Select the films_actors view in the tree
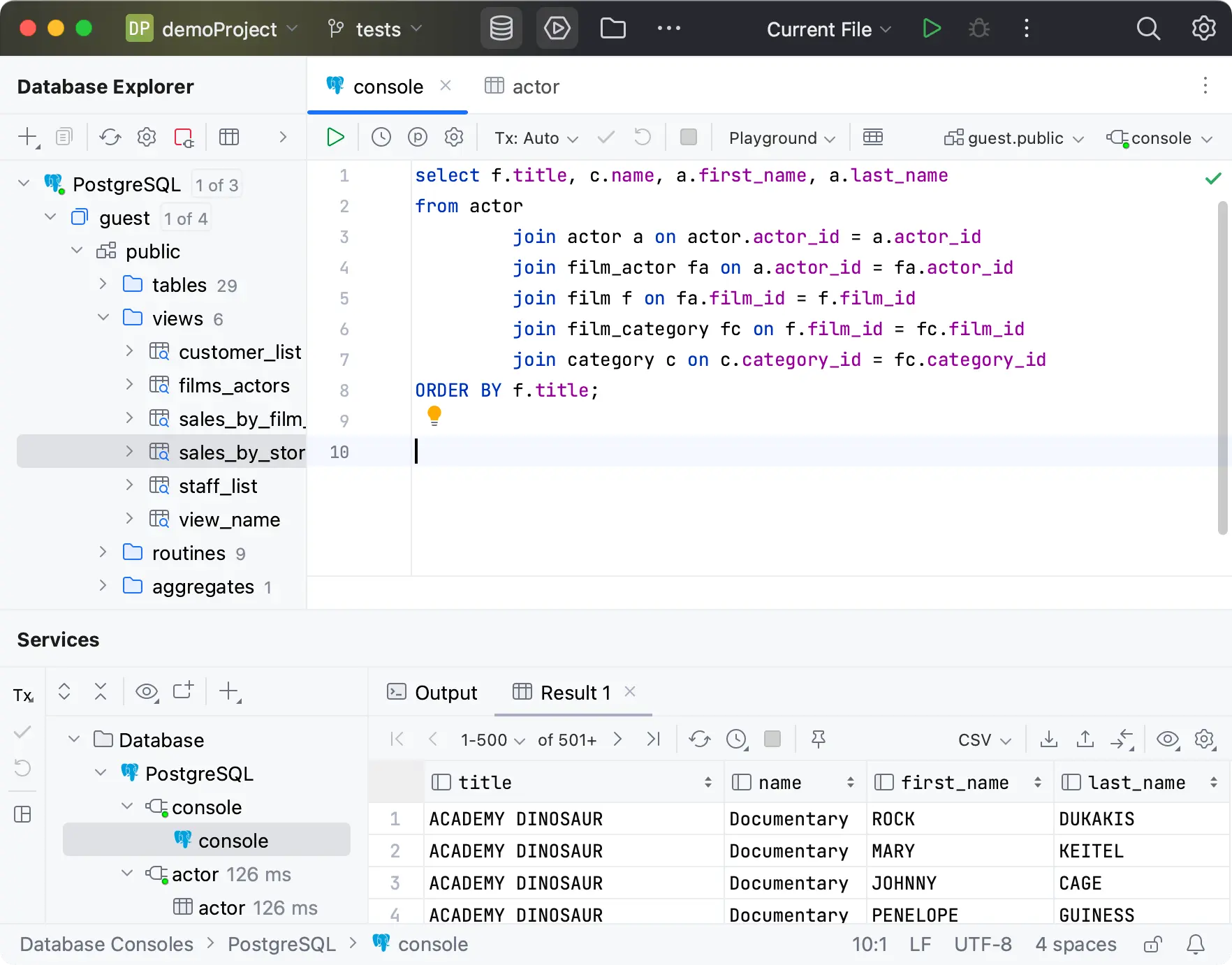 click(x=233, y=385)
